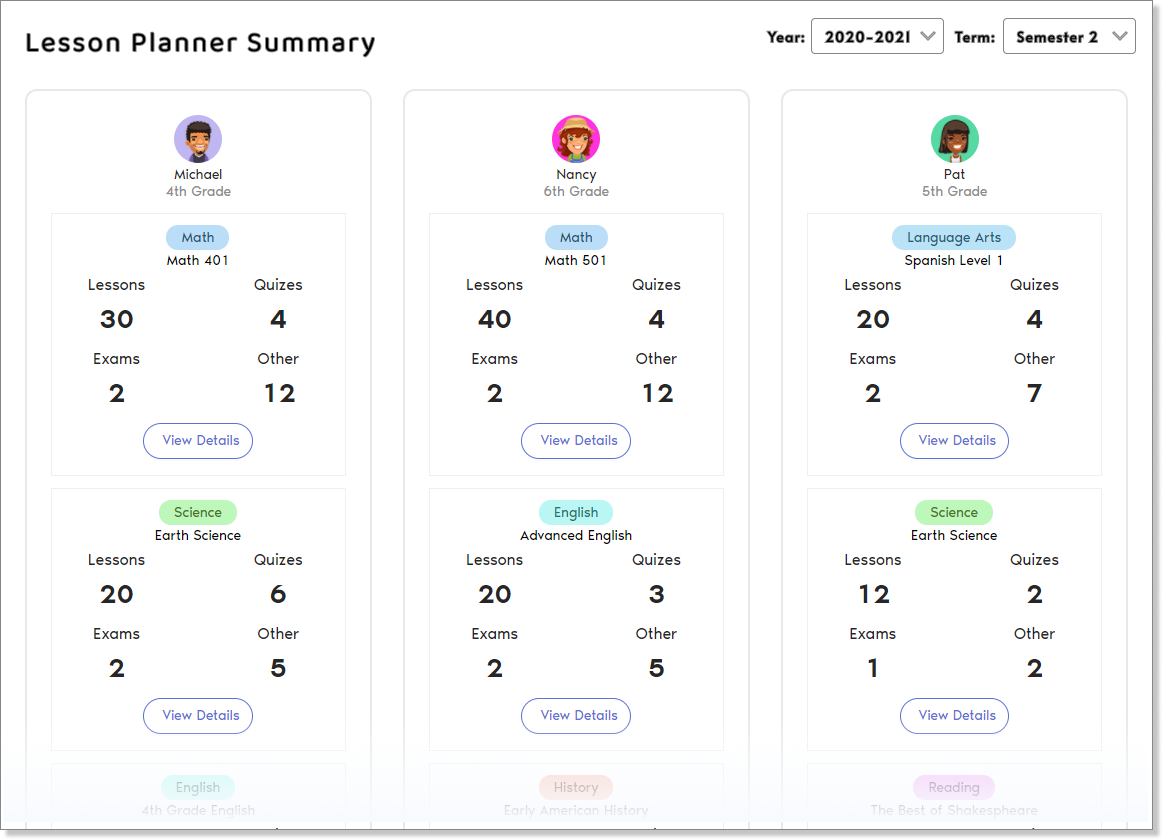1163x840 pixels.
Task: Click lesson count 30 in Math 401
Action: coord(116,320)
